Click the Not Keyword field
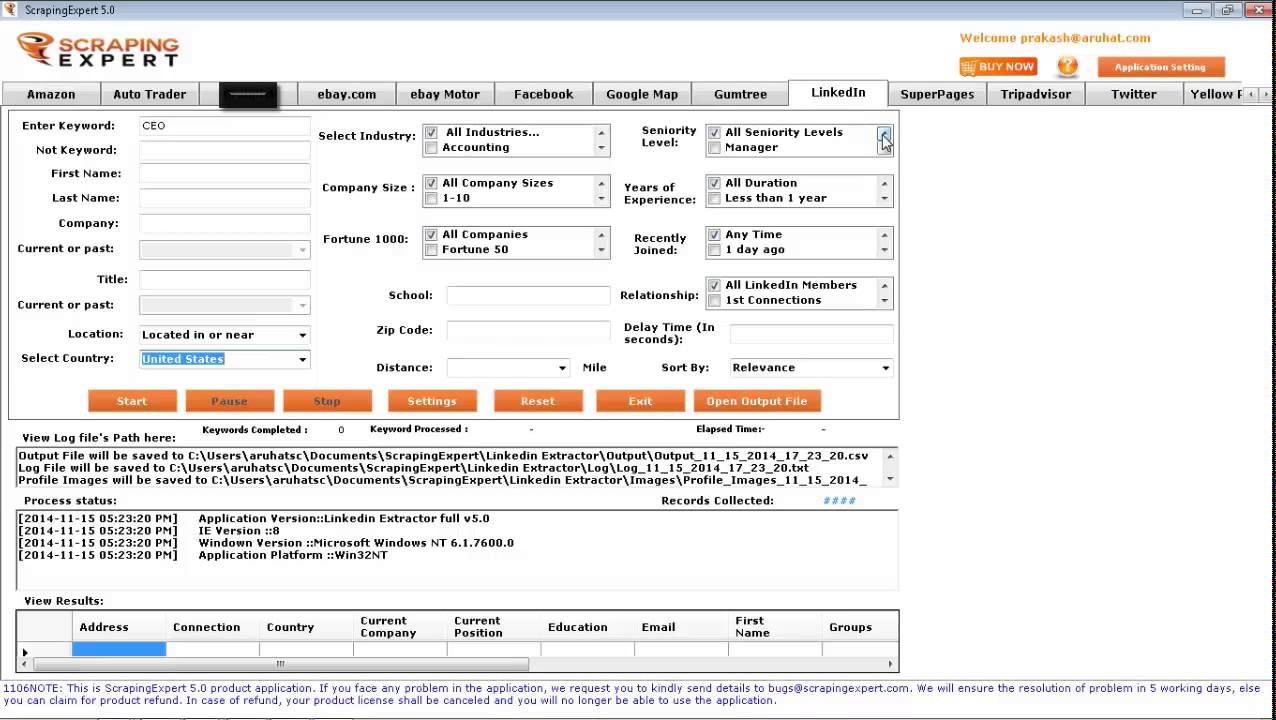This screenshot has width=1276, height=720. pos(225,150)
